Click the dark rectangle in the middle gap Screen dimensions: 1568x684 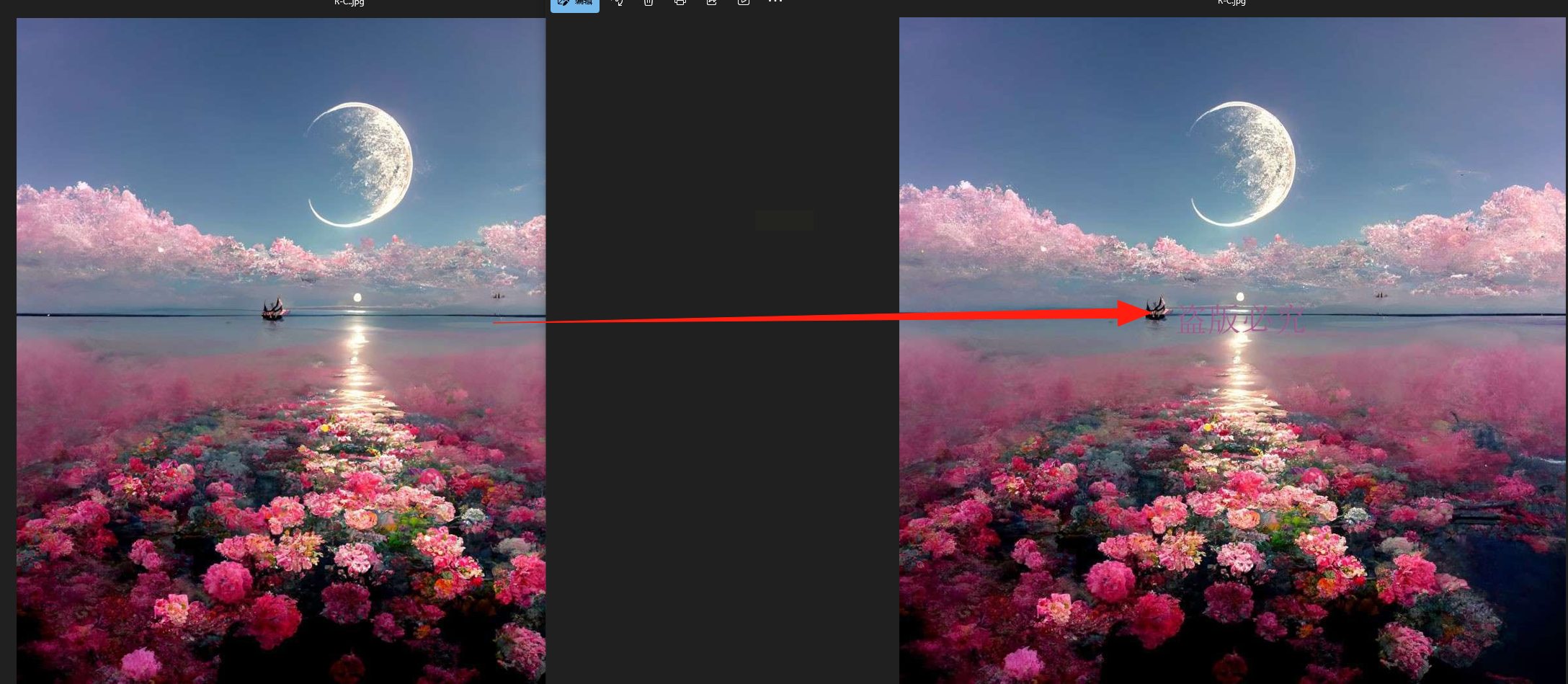785,221
